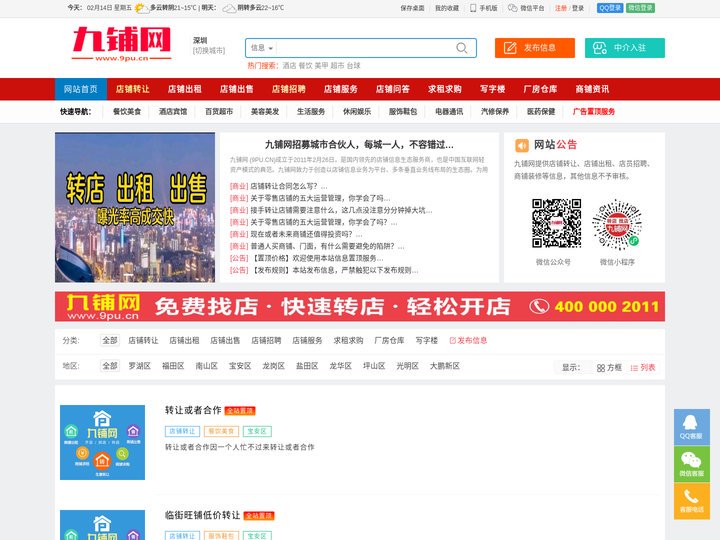Viewport: 720px width, 540px height.
Task: Click 酒店宾馆 in quick navigation
Action: click(173, 112)
